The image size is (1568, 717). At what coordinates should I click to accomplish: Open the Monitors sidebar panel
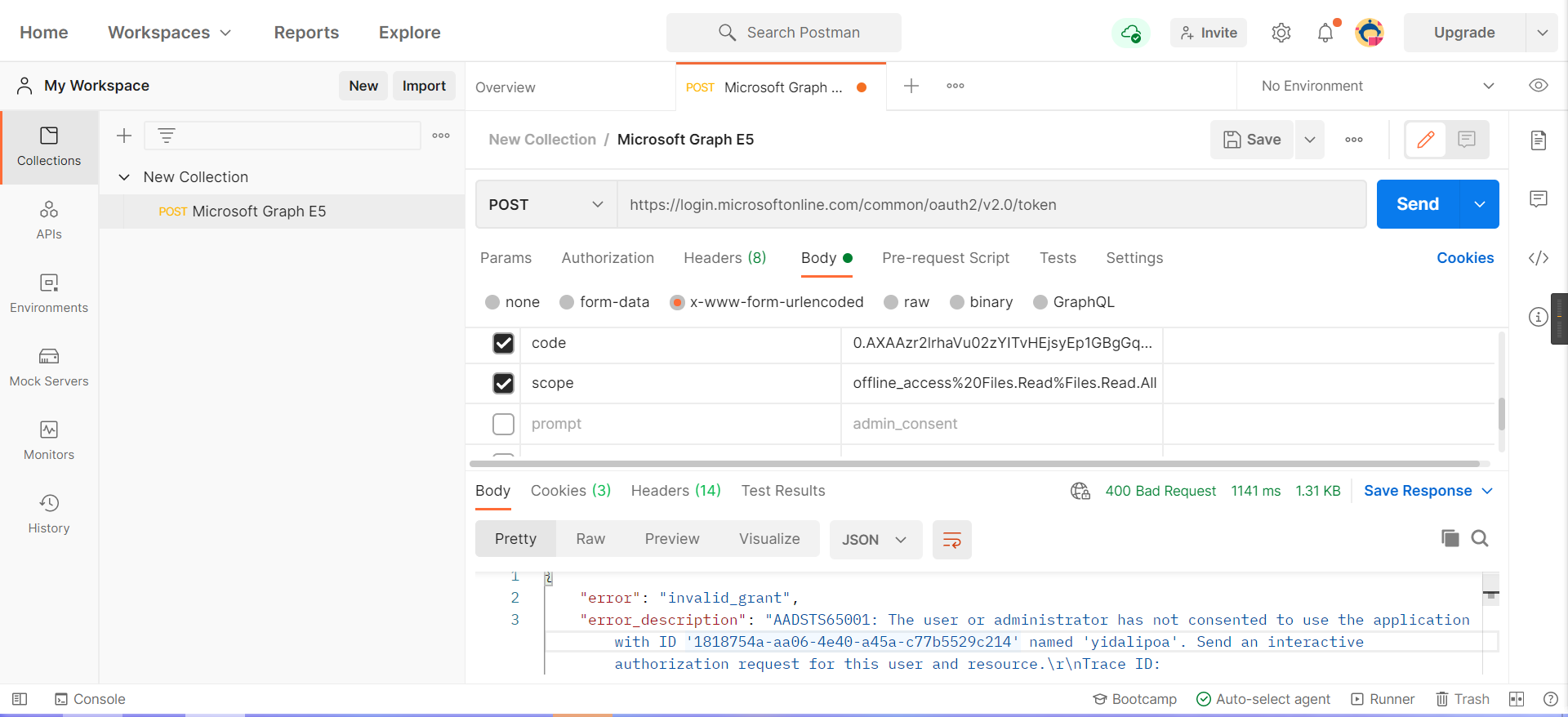[x=49, y=441]
